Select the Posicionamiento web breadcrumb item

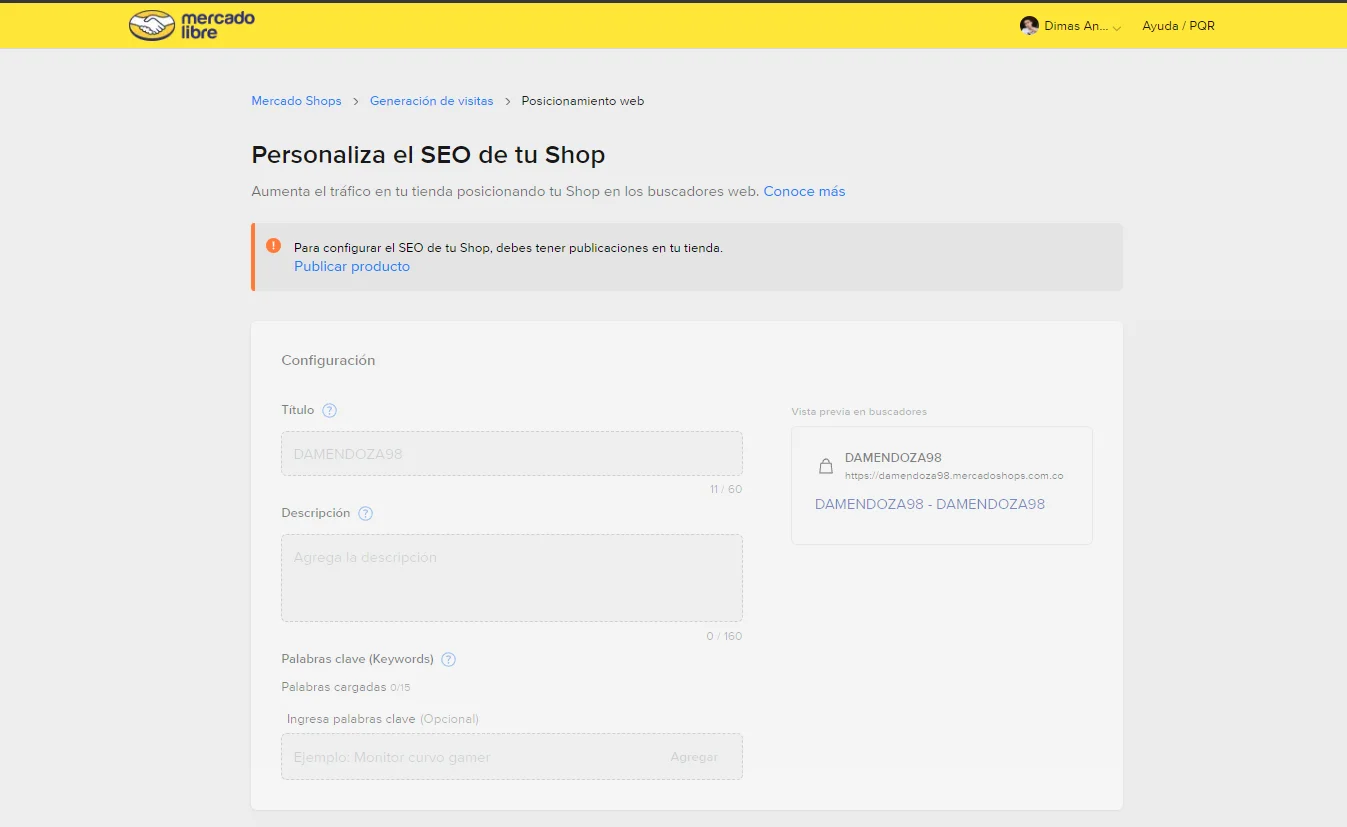click(583, 100)
